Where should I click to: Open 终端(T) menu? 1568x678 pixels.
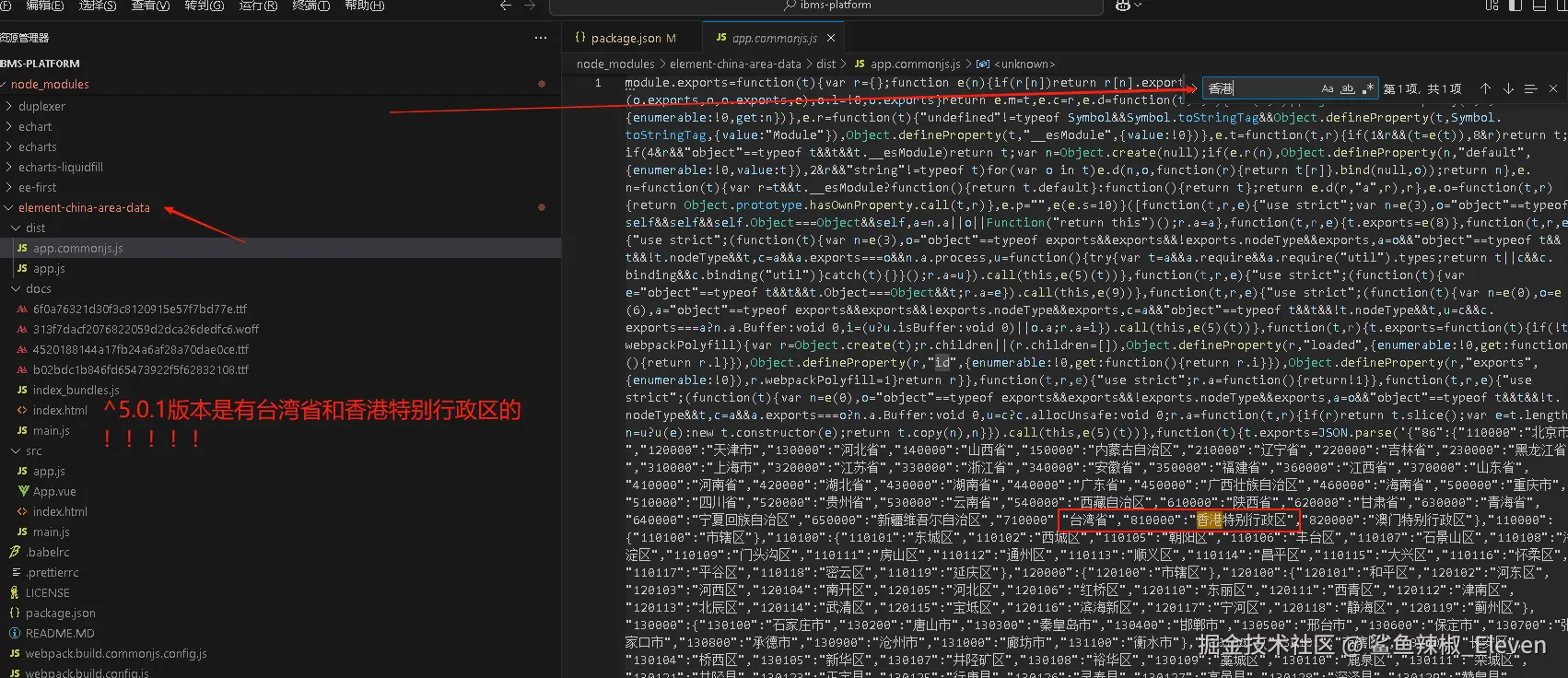tap(311, 6)
